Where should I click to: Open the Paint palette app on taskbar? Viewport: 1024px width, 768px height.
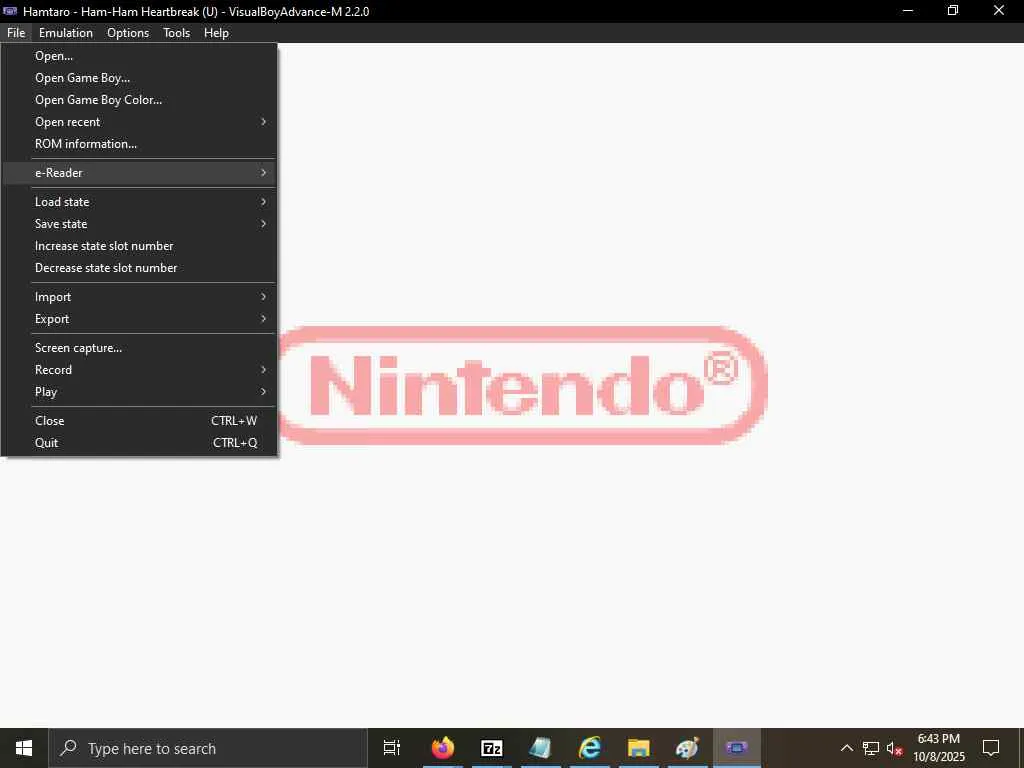[688, 748]
